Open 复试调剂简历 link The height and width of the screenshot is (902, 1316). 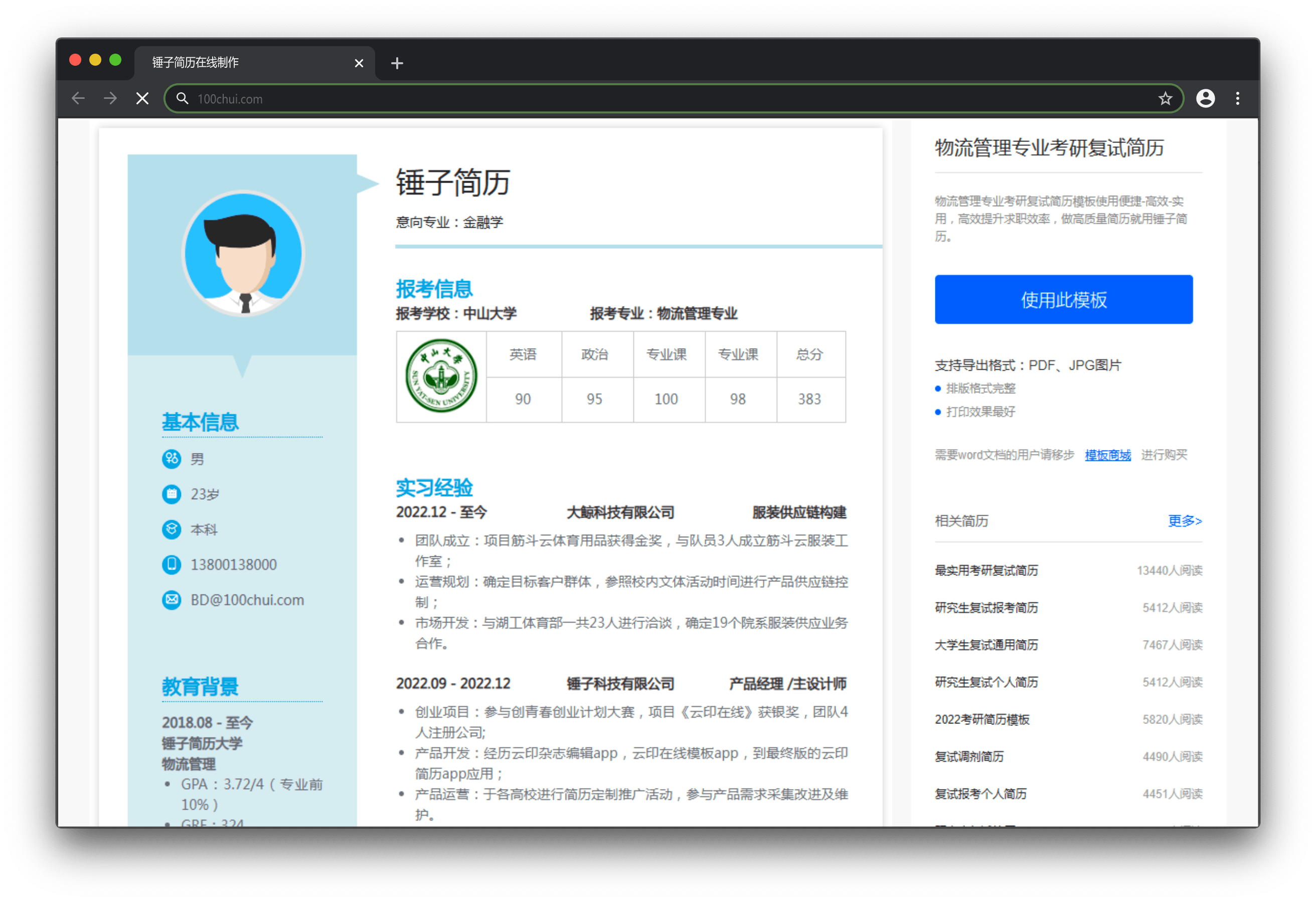tap(969, 757)
